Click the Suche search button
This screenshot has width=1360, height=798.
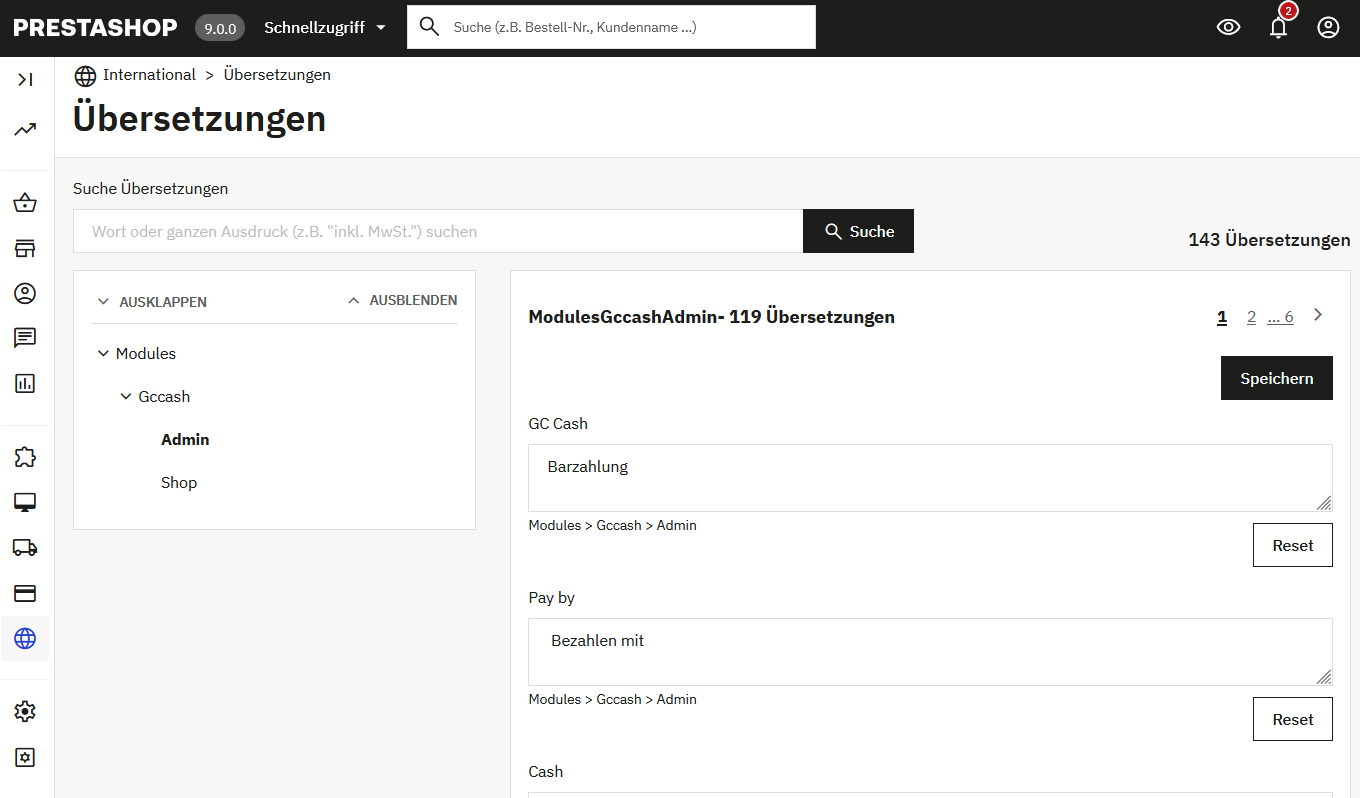tap(858, 231)
